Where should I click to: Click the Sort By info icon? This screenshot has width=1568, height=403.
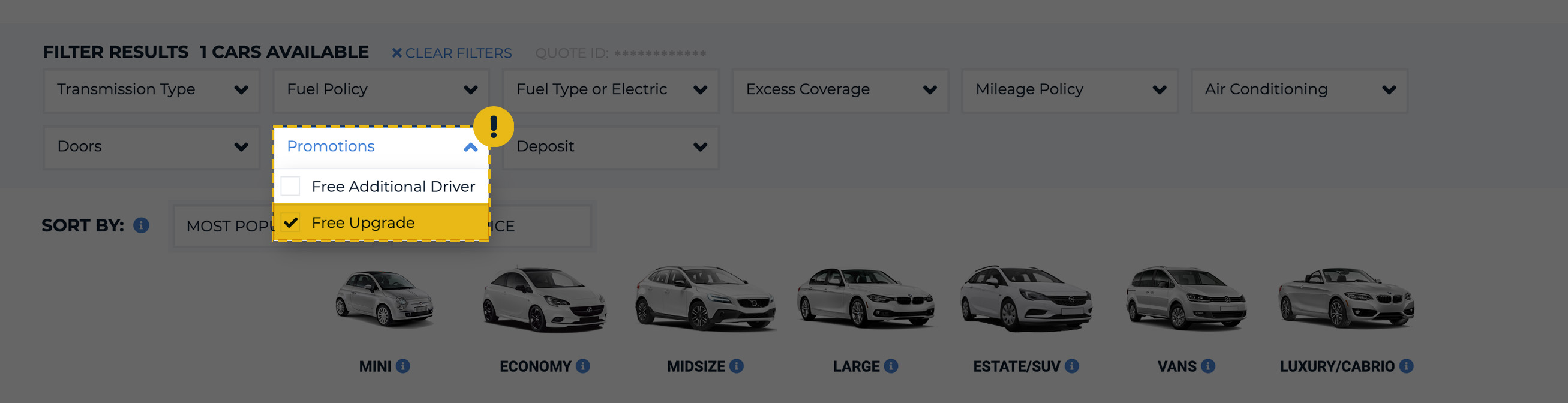[141, 225]
